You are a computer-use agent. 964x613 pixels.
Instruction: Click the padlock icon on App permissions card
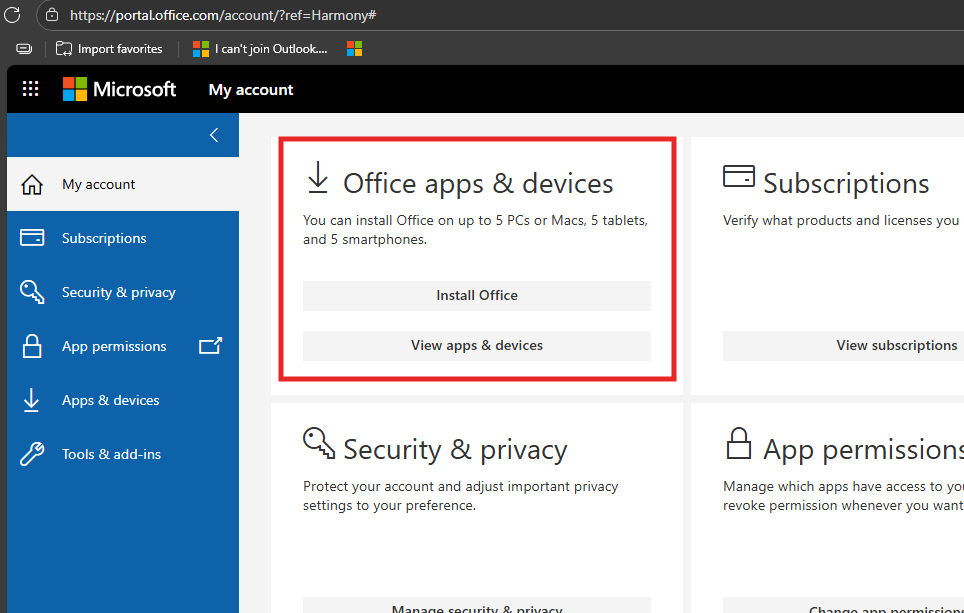(738, 443)
